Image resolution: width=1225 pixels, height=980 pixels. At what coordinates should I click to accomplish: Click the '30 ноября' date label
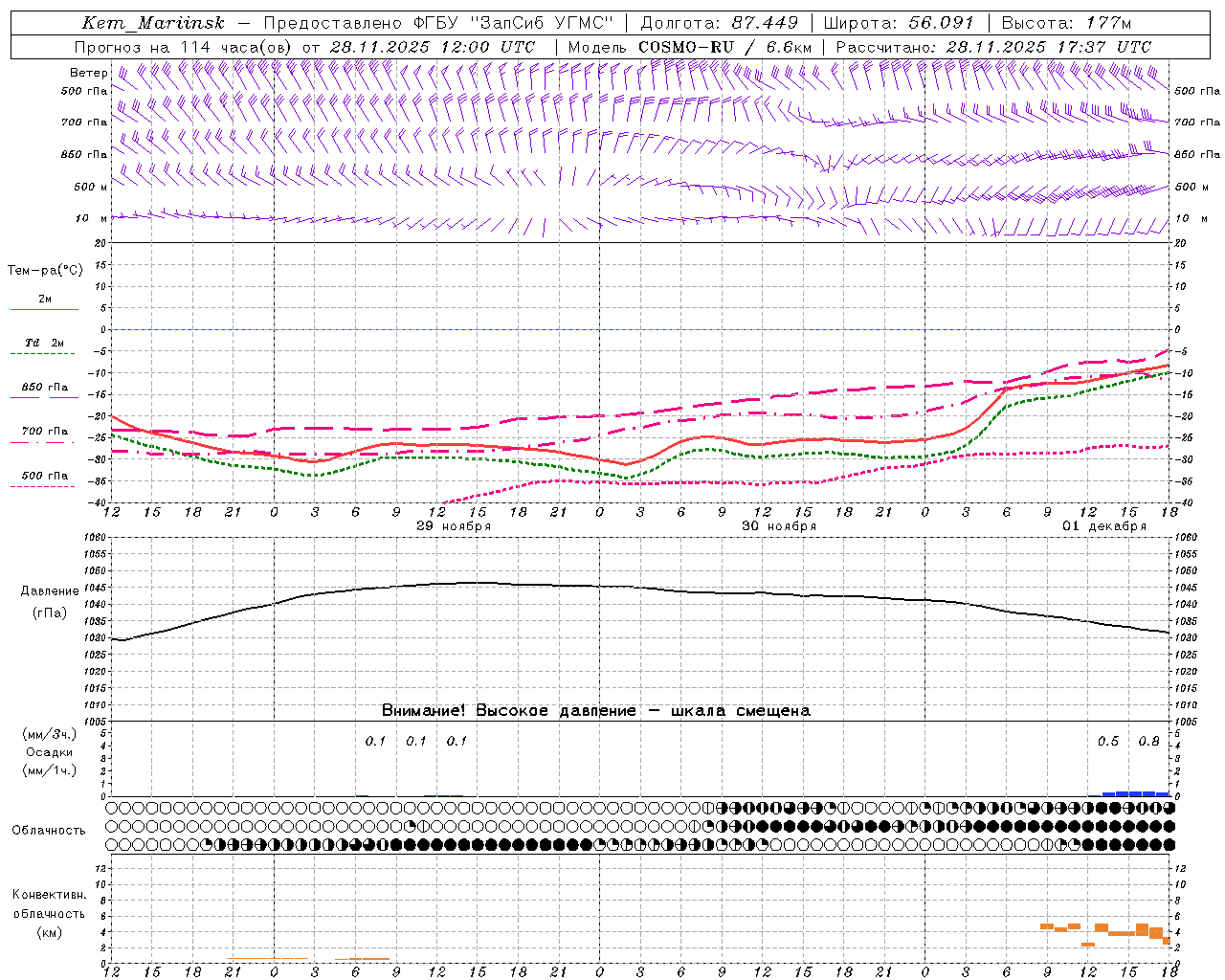coord(779,526)
